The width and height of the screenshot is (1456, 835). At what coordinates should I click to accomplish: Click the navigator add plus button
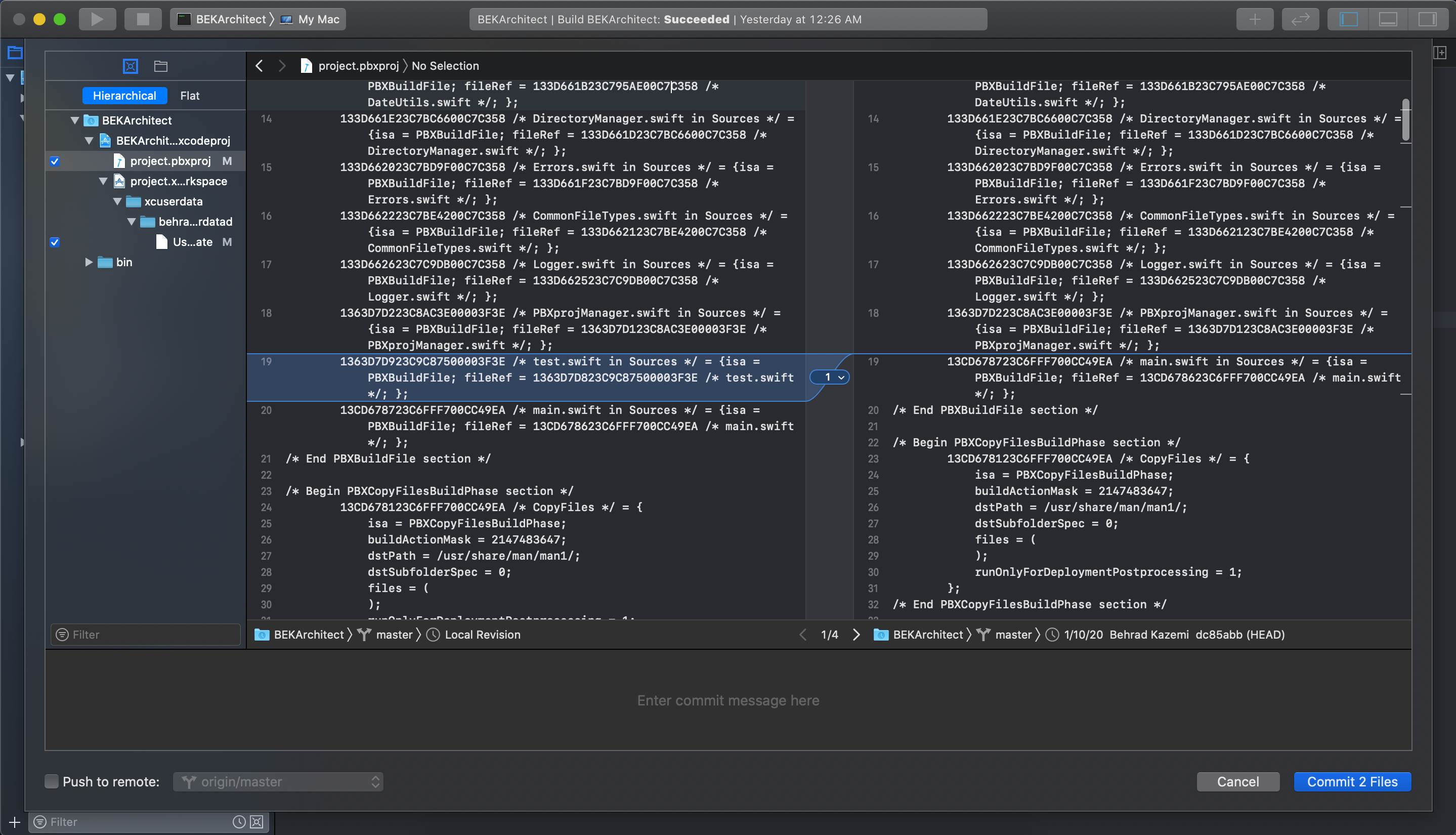point(15,822)
